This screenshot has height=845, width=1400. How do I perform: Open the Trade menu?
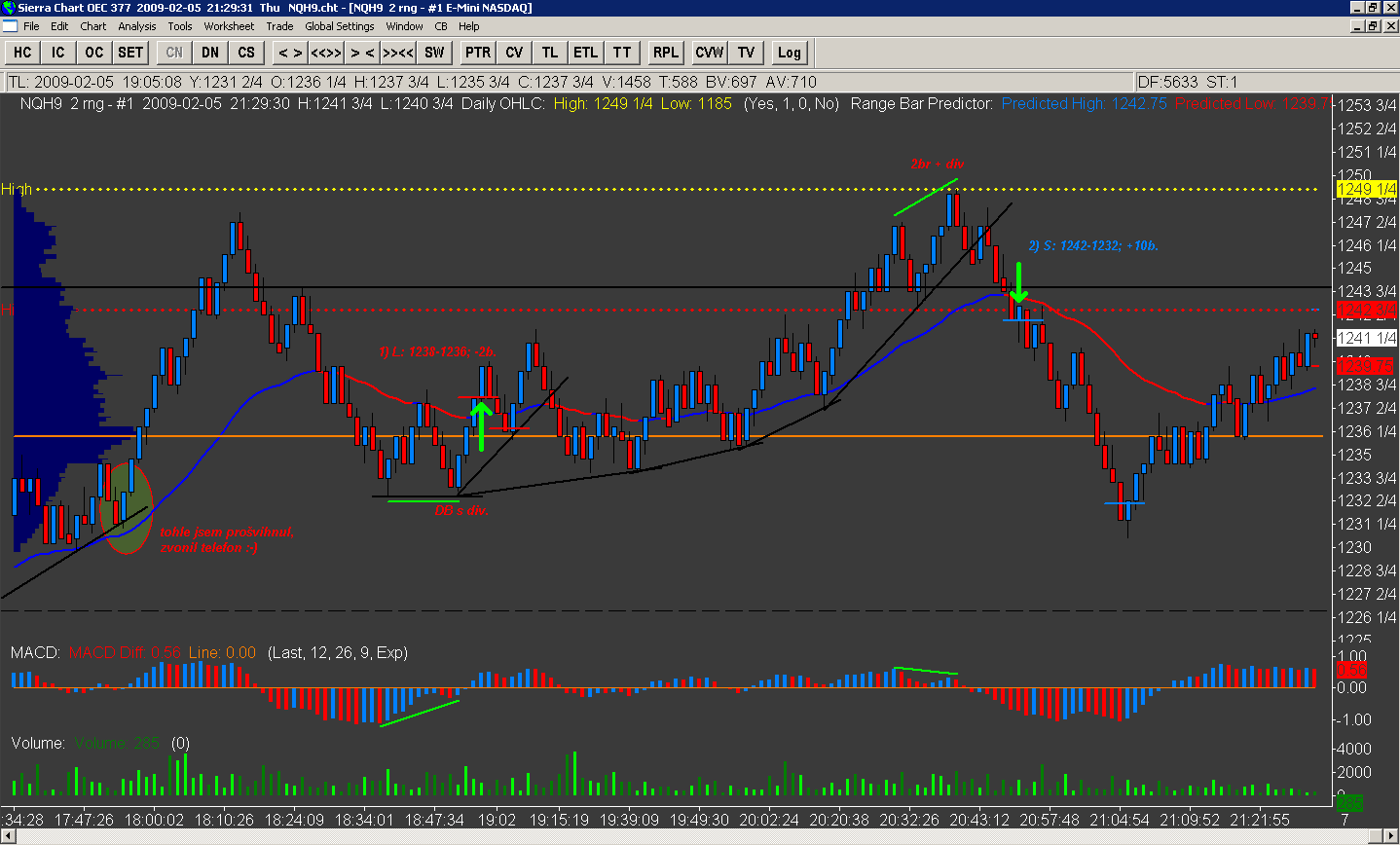pyautogui.click(x=279, y=26)
